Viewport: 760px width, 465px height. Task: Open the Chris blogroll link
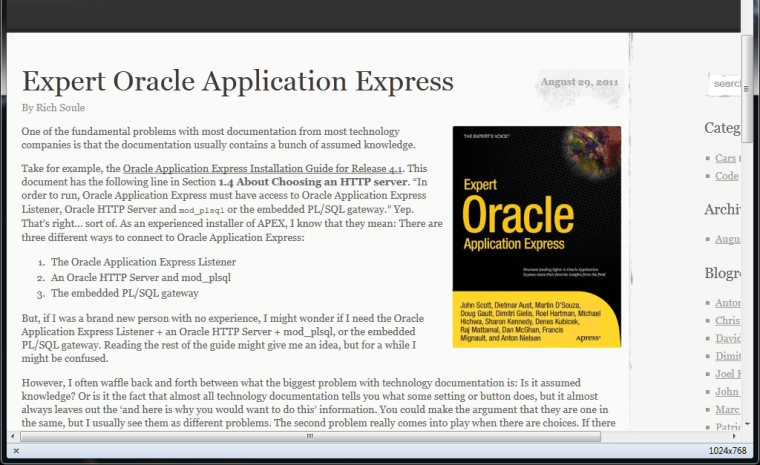(728, 321)
